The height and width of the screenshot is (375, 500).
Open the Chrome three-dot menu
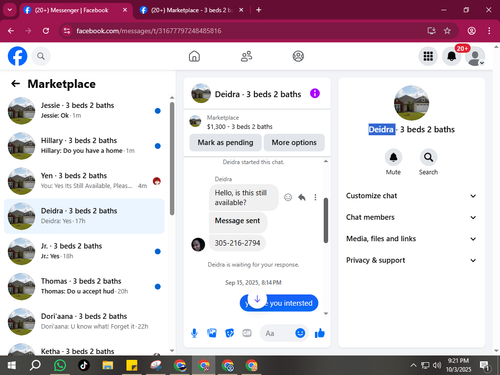tap(489, 31)
